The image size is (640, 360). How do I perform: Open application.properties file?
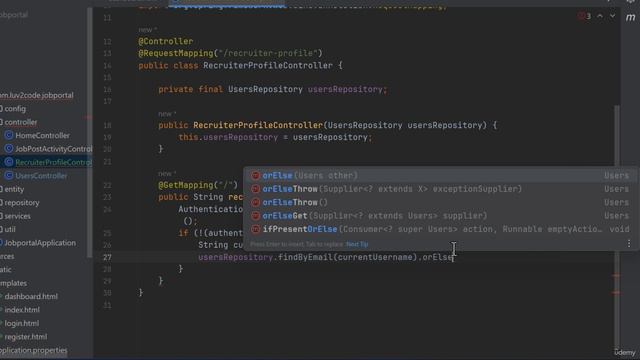tap(33, 350)
